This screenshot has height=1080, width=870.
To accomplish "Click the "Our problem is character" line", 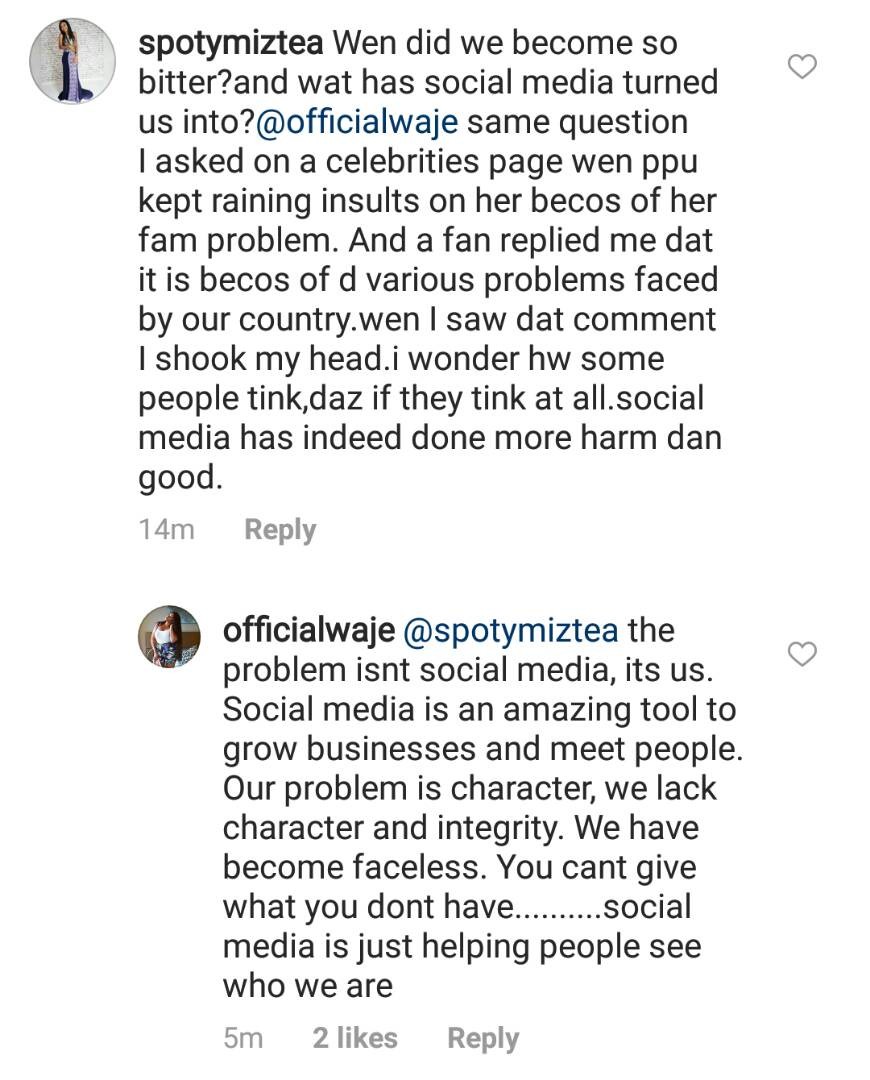I will pos(470,788).
